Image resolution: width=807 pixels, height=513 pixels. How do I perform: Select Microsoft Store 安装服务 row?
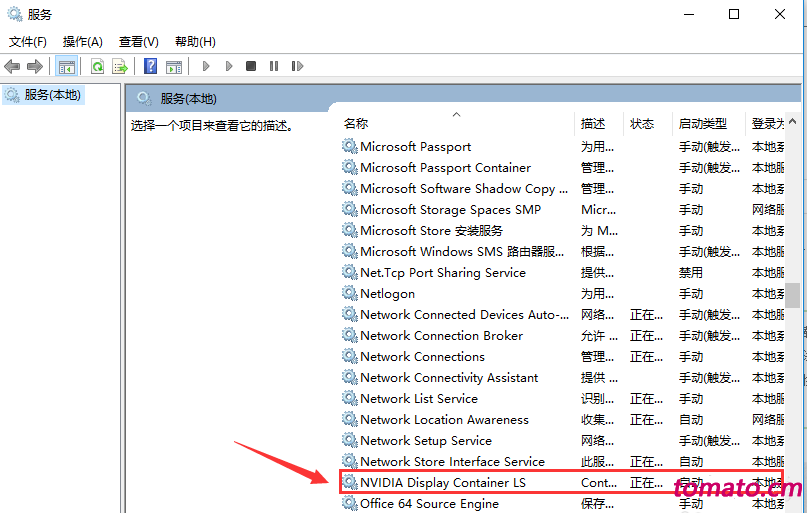coord(562,231)
